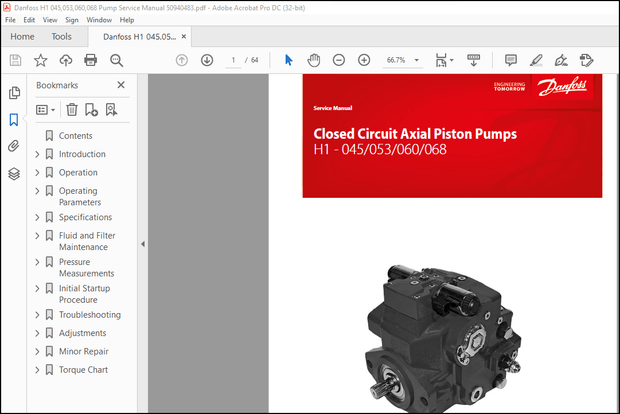Open the Layers panel
The height and width of the screenshot is (414, 620).
[14, 174]
